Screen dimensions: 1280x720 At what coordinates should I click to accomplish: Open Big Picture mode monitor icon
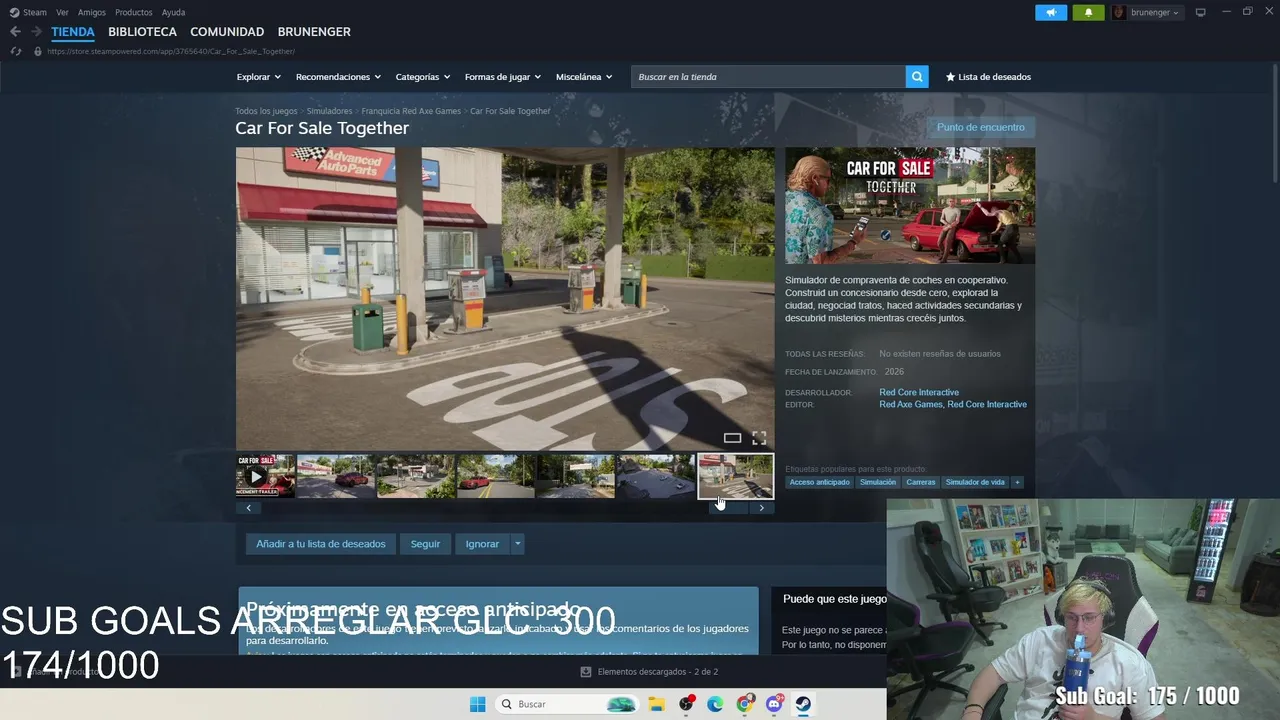pyautogui.click(x=1201, y=12)
